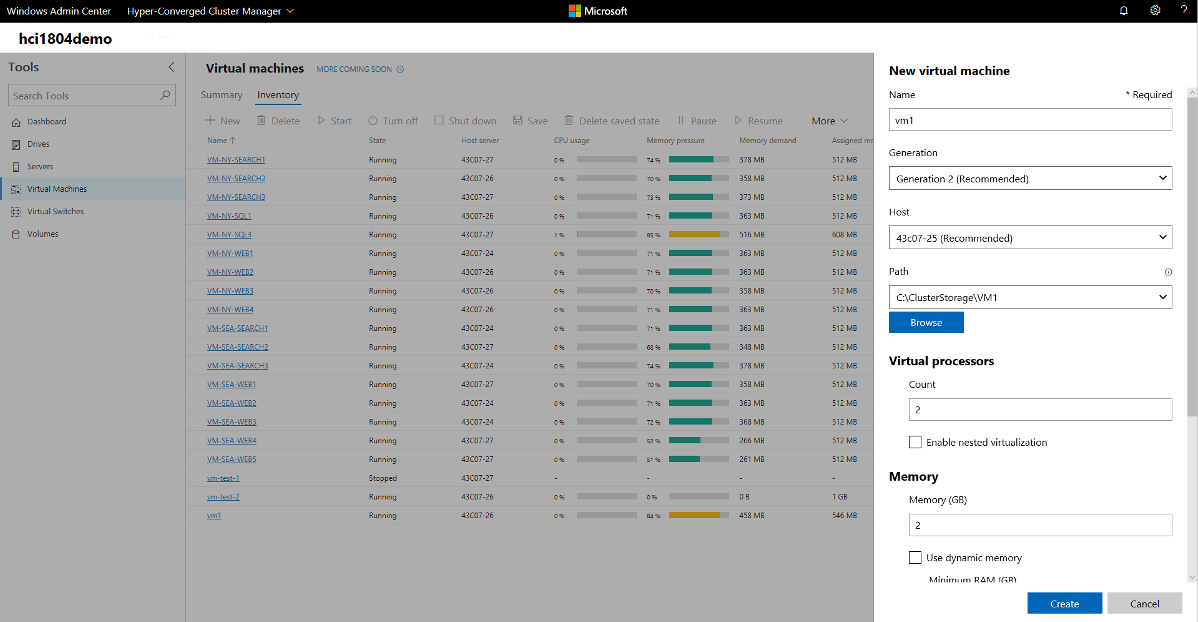Collapse the Tools sidebar chevron

tap(171, 67)
